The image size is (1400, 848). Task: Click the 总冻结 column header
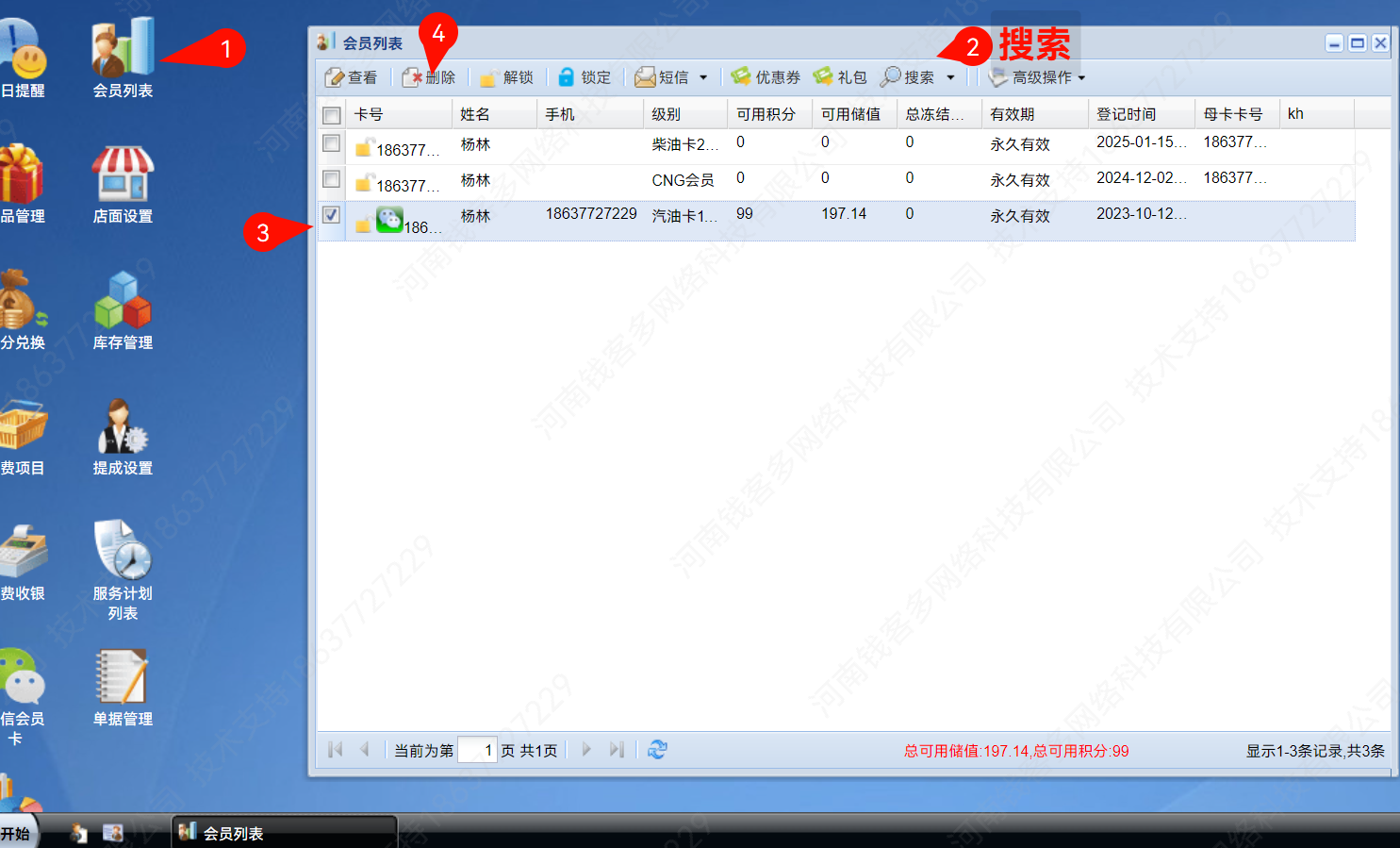coord(939,114)
